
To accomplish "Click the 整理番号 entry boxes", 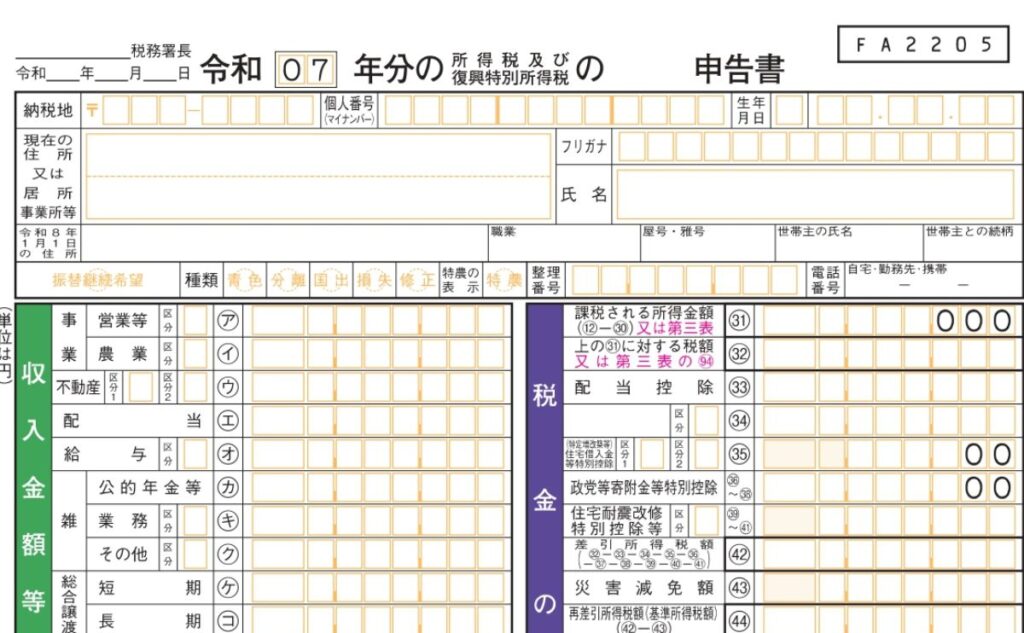I will point(685,281).
